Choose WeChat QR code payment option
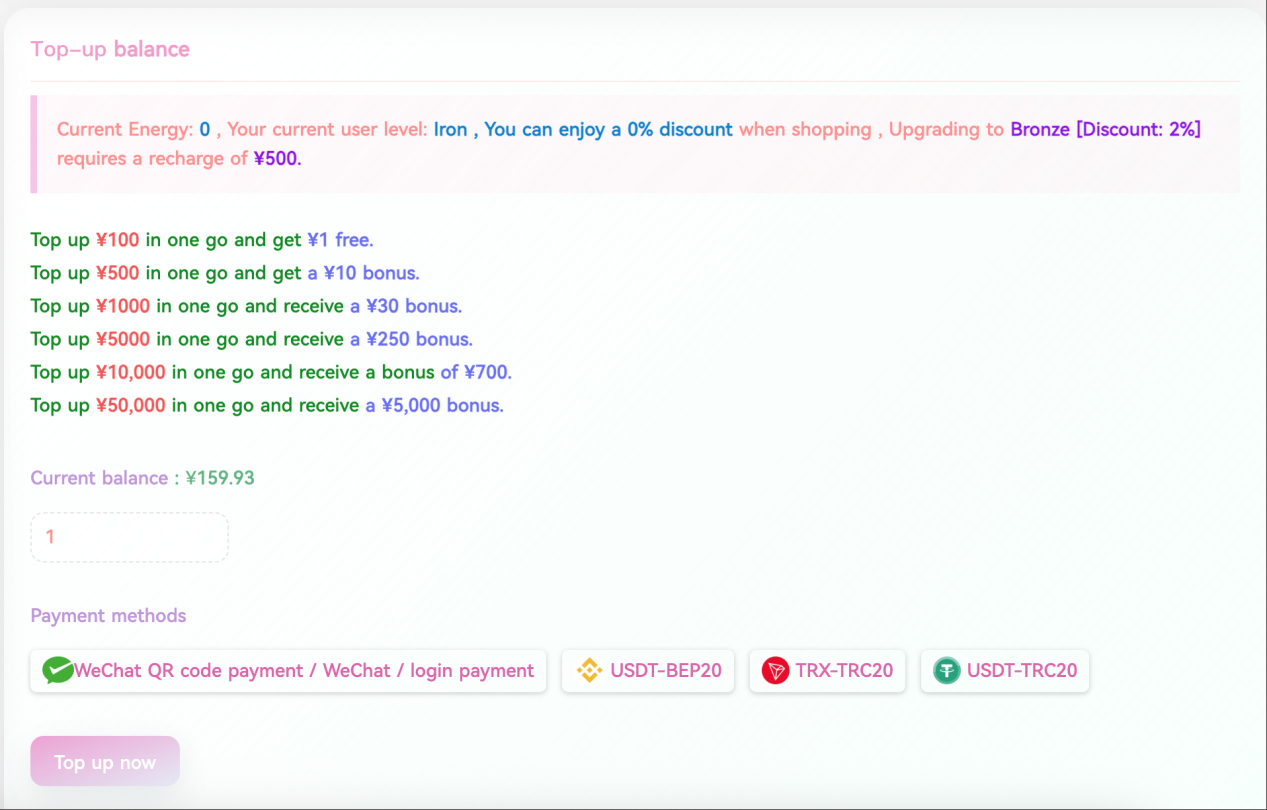This screenshot has height=810, width=1267. (x=288, y=671)
